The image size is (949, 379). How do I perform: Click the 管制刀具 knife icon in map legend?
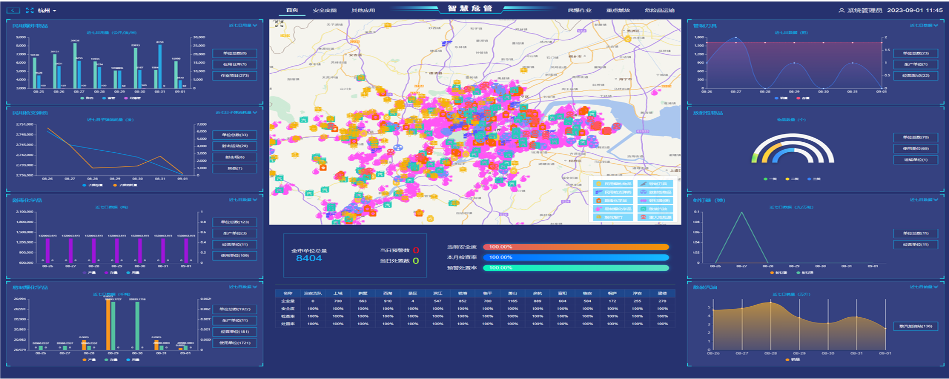[642, 183]
